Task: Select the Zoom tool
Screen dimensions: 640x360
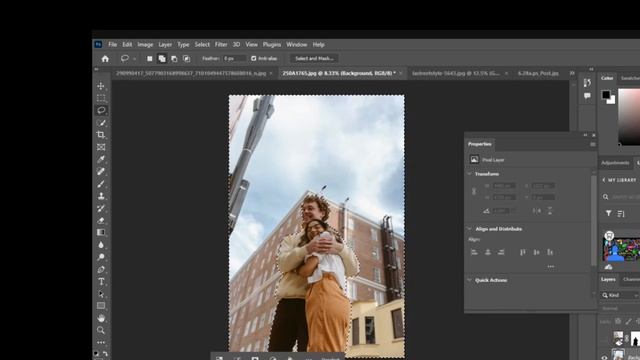Action: click(101, 330)
